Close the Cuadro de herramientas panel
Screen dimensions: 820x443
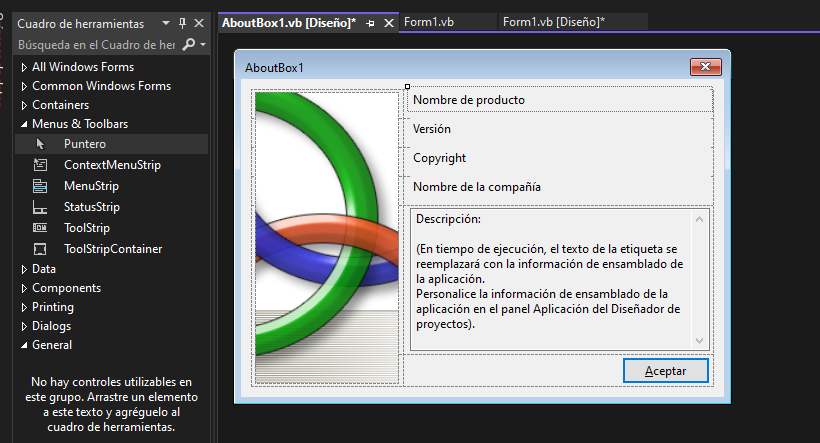[x=199, y=23]
